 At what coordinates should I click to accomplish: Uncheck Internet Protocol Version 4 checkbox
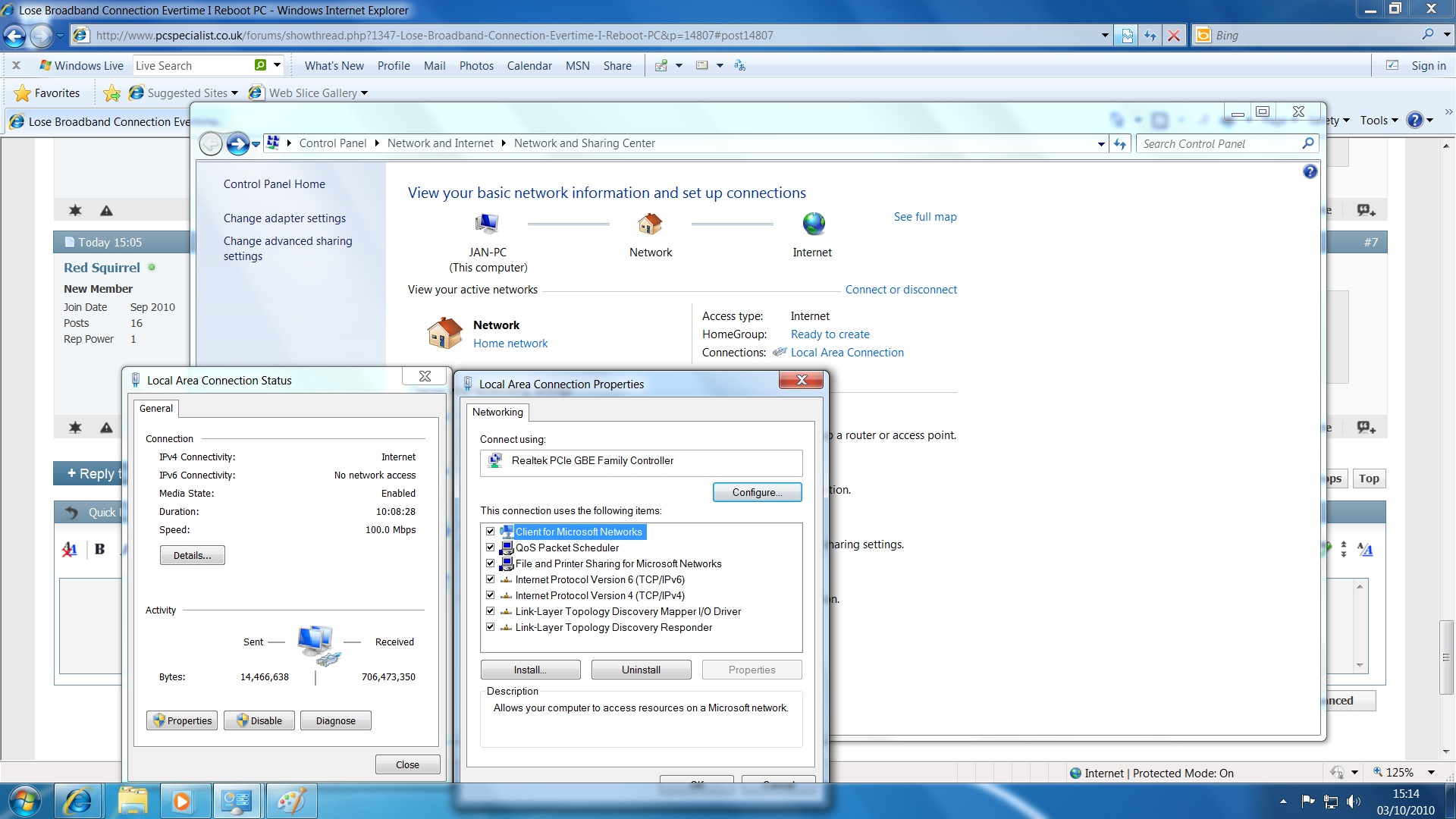(x=491, y=595)
